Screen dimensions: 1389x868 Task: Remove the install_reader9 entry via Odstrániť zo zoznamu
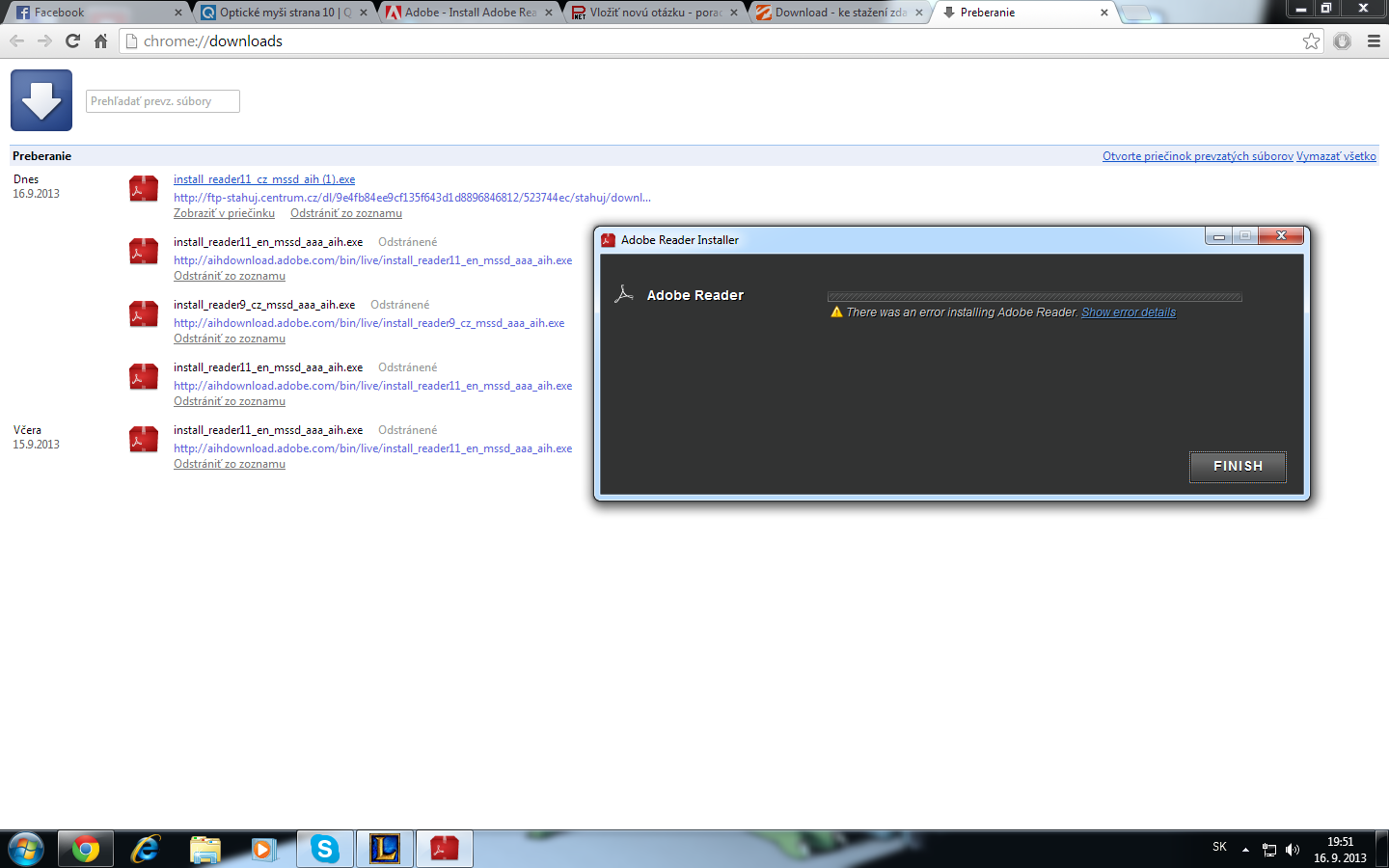pos(230,339)
